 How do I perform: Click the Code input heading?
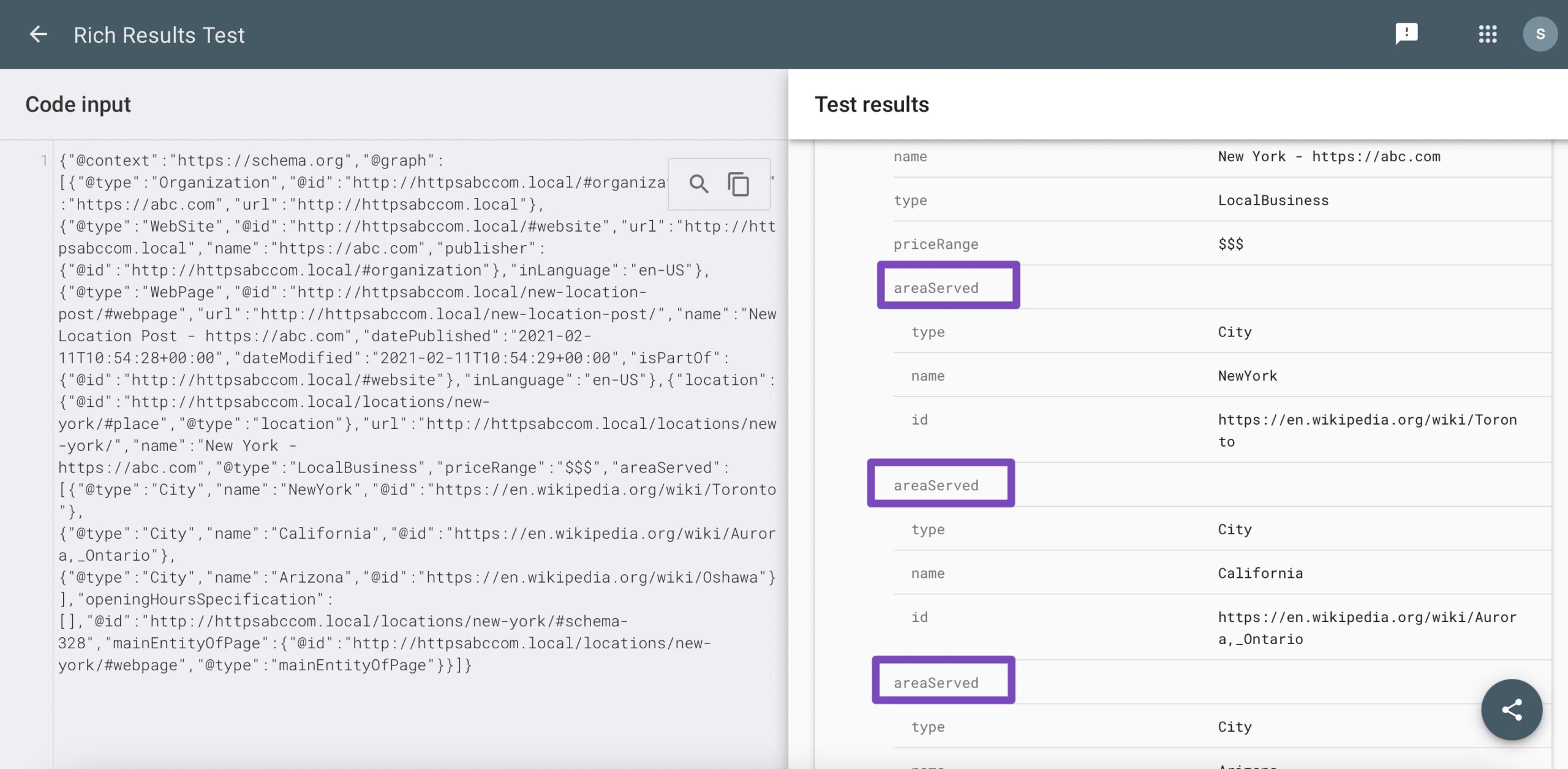(x=78, y=104)
